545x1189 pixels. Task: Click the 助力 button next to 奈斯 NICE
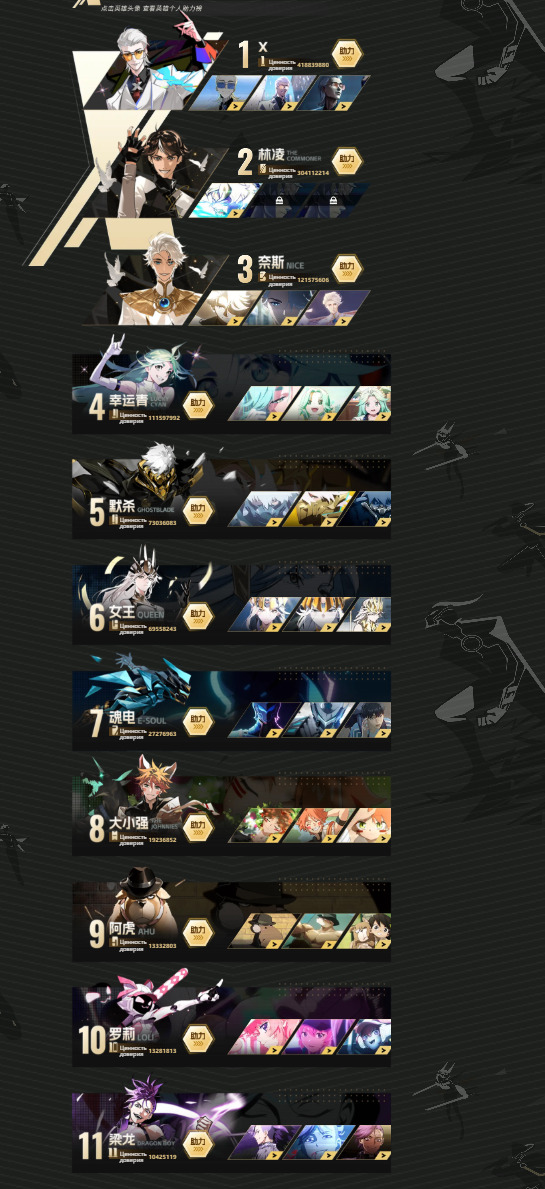[x=347, y=267]
